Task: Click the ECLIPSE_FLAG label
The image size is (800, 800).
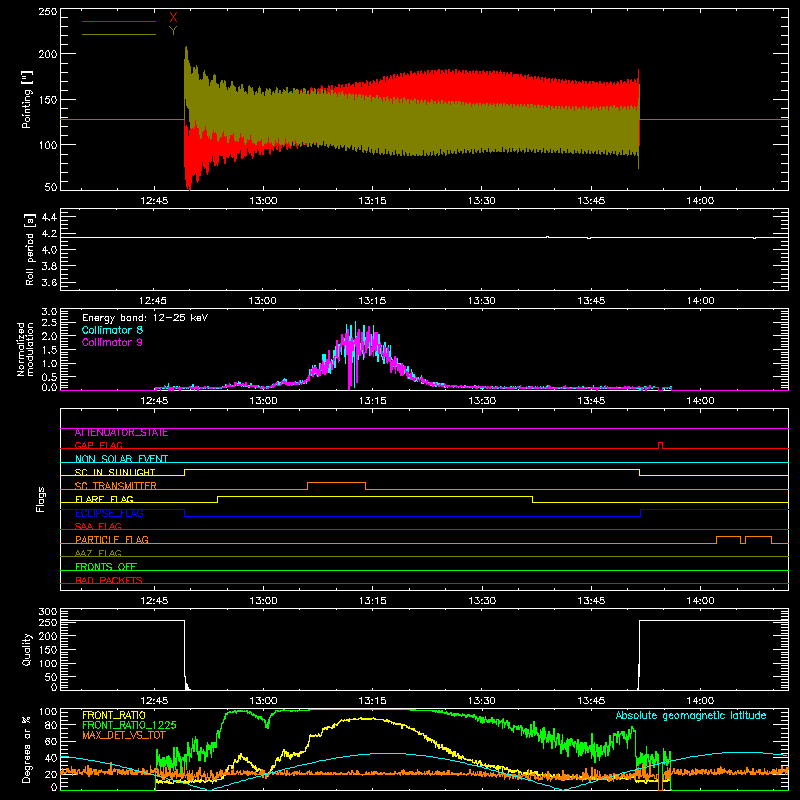Action: (x=109, y=513)
